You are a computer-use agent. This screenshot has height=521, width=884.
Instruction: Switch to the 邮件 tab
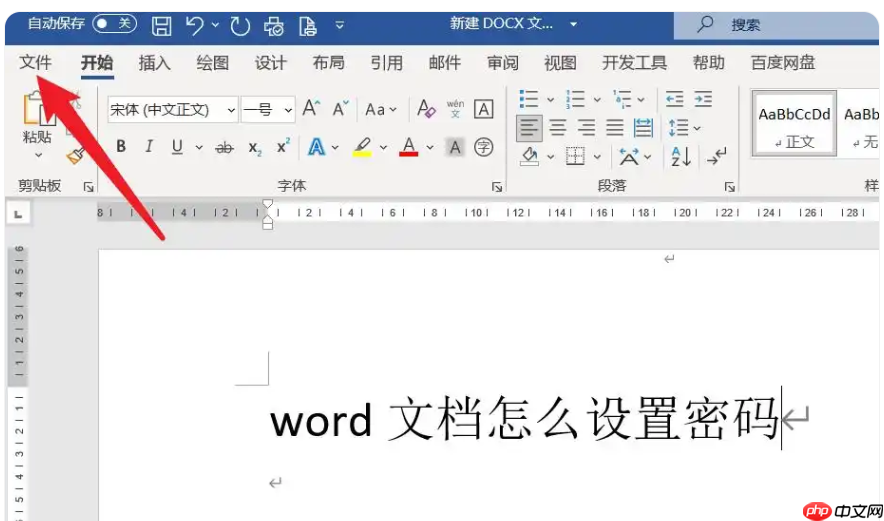click(445, 63)
